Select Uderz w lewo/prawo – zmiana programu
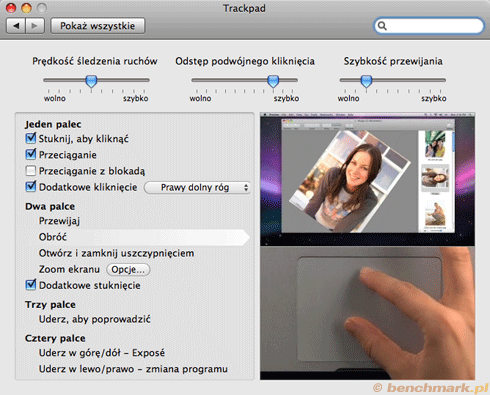 133,369
